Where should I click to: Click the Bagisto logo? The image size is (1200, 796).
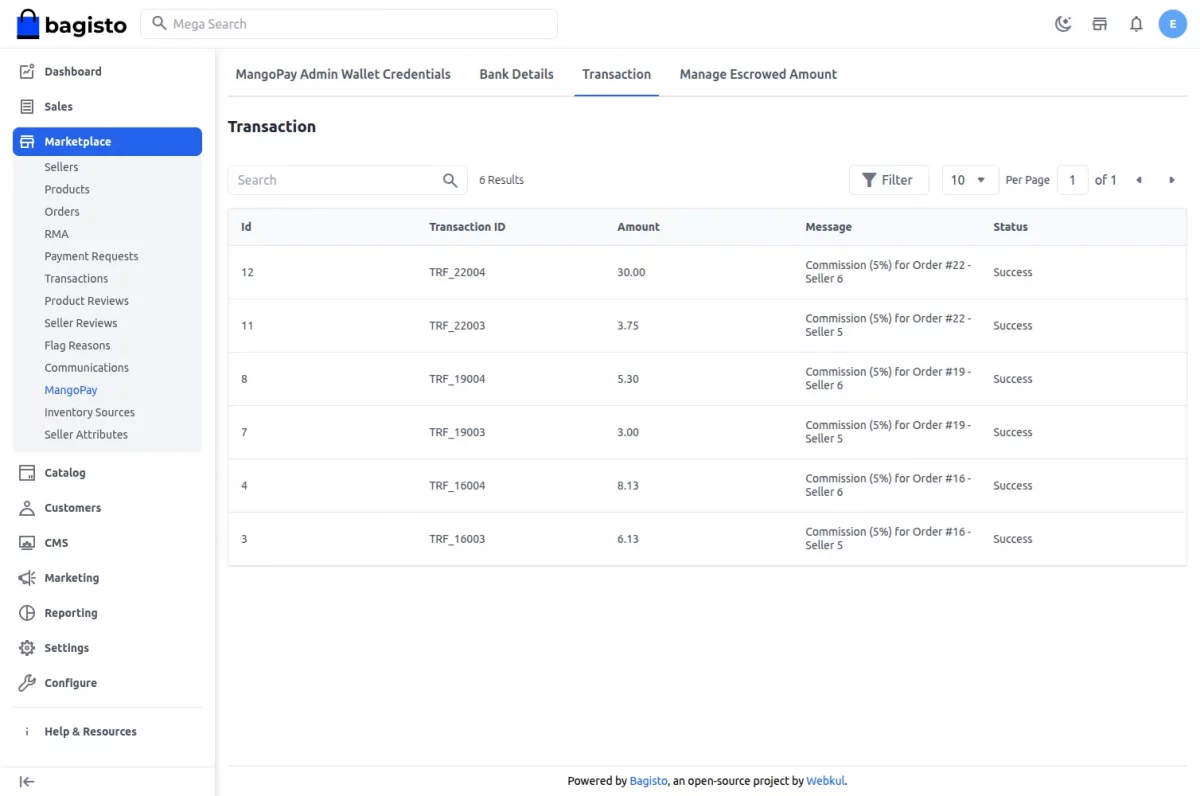click(x=72, y=24)
